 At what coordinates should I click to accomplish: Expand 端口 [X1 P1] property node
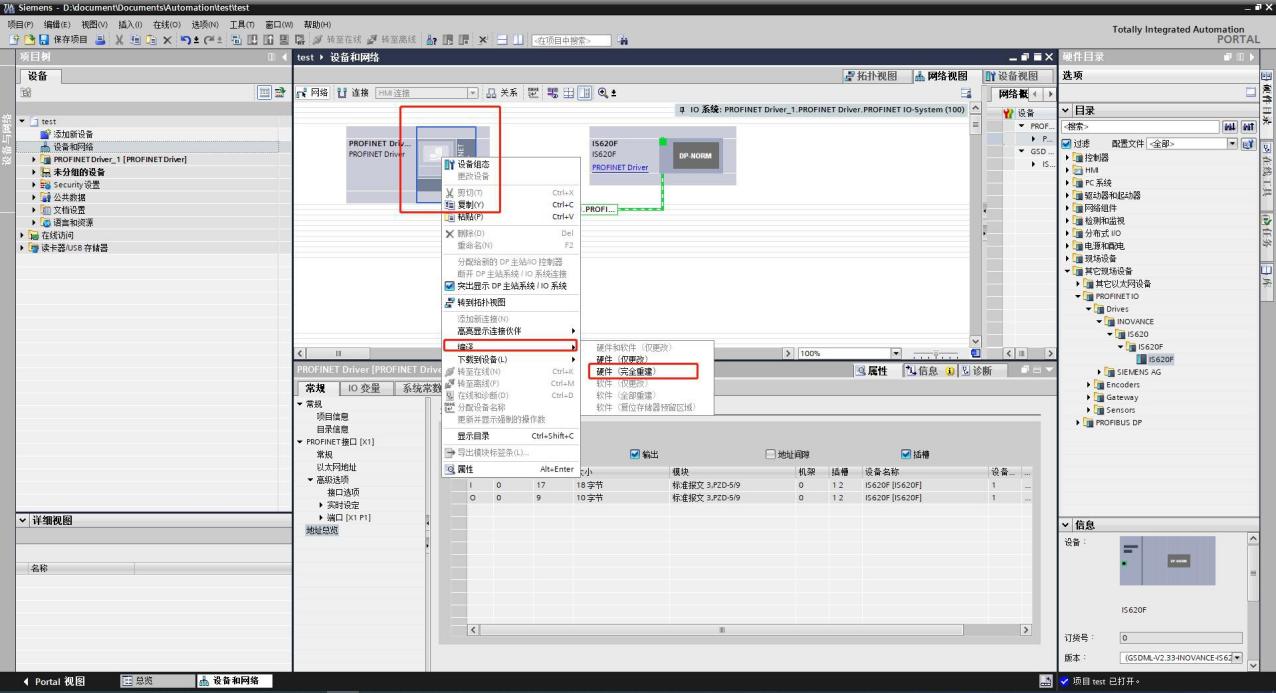click(x=320, y=518)
